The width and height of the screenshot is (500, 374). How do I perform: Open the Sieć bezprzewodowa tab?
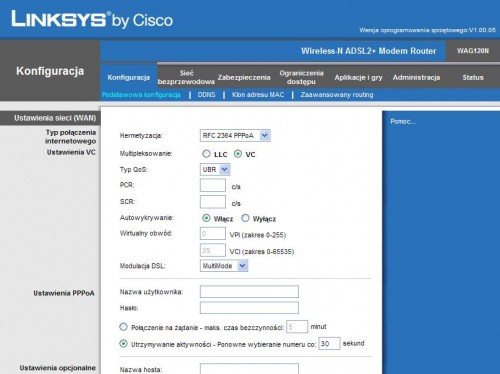tap(186, 77)
